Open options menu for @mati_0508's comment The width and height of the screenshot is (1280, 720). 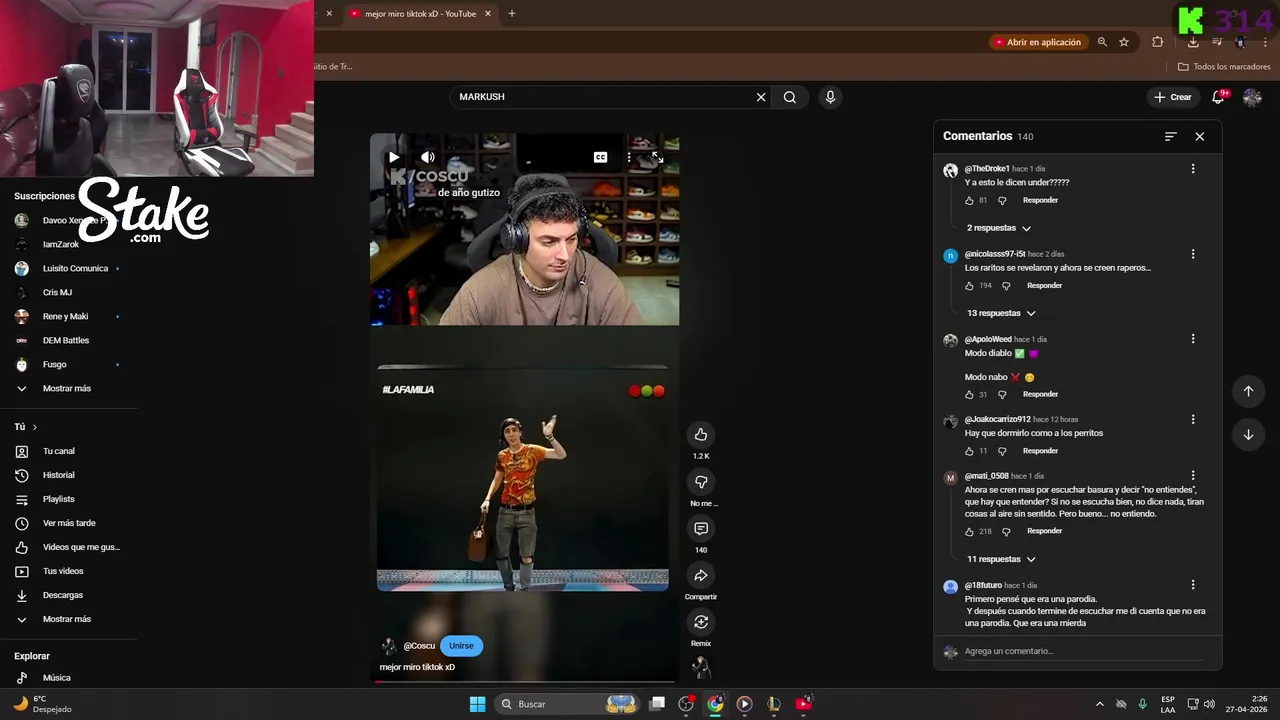click(x=1193, y=476)
